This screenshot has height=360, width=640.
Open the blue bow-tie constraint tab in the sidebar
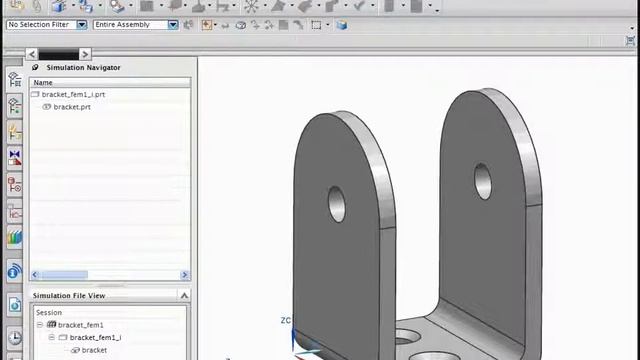[x=15, y=158]
